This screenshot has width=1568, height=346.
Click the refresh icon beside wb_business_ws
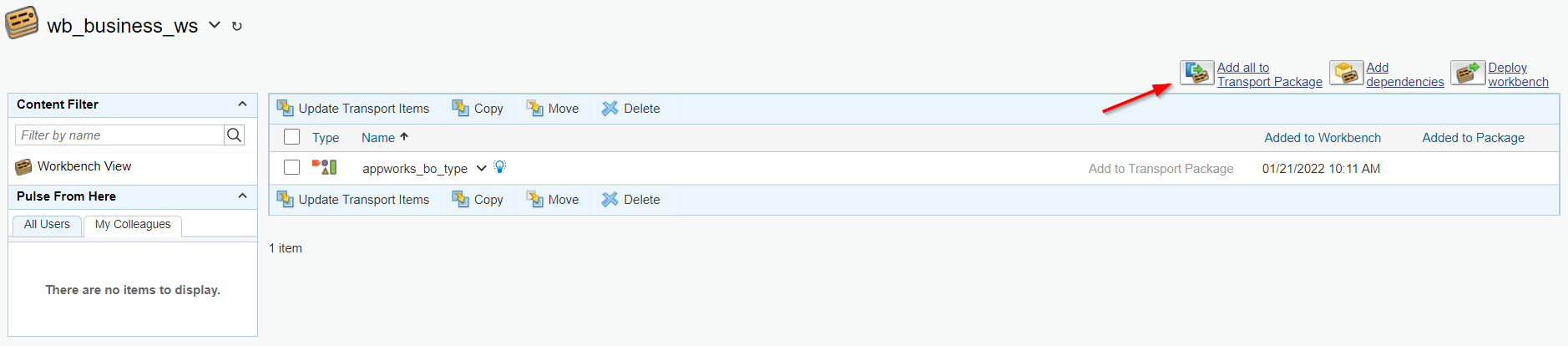(x=237, y=27)
